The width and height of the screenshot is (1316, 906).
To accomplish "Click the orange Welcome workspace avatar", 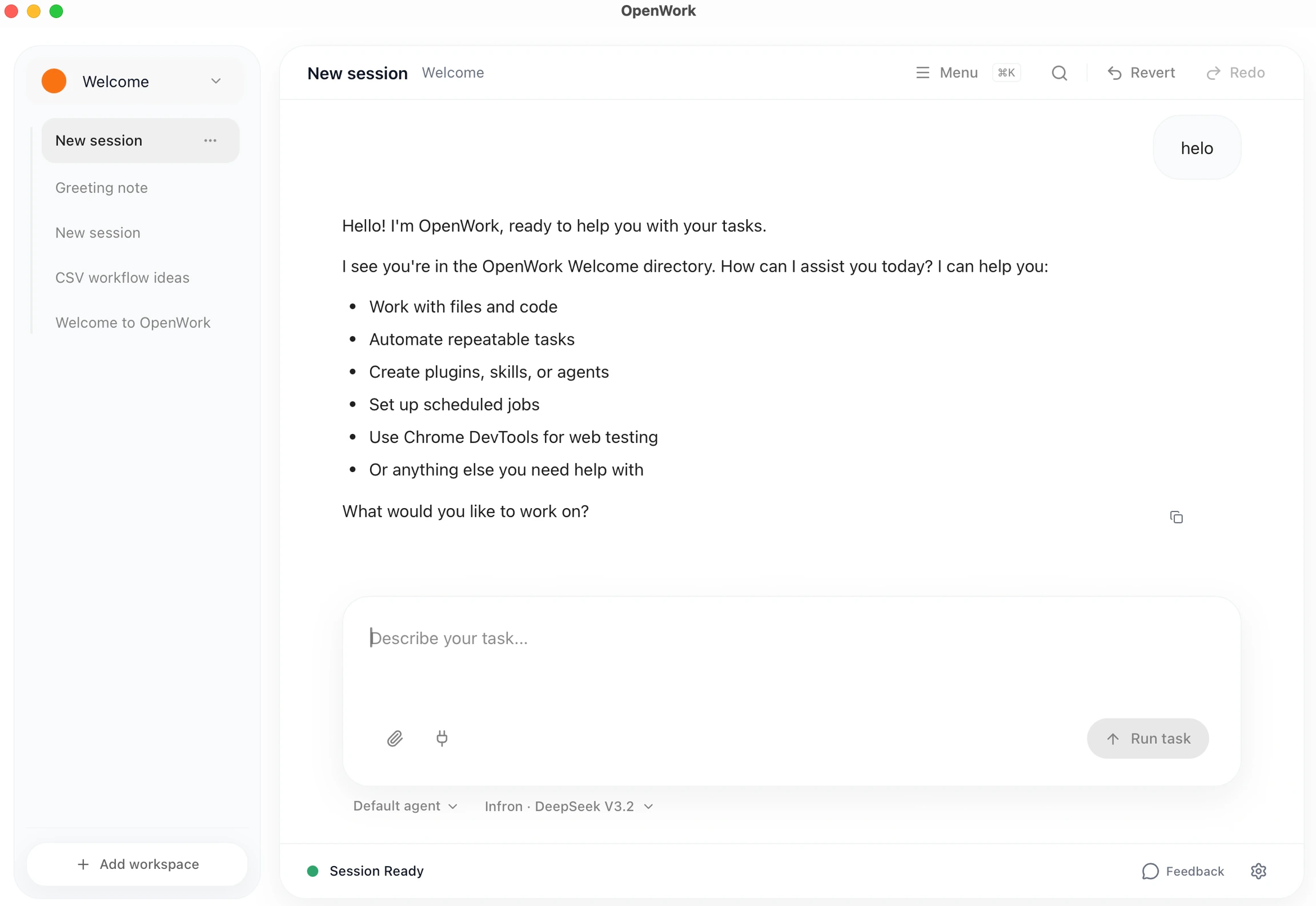I will coord(53,80).
